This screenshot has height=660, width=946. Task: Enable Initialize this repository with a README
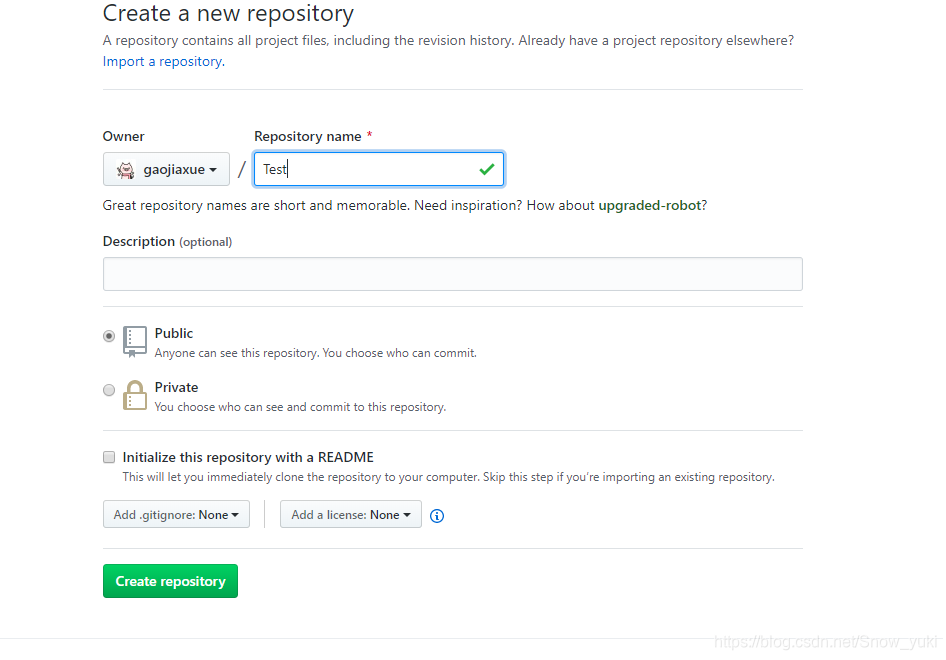[x=109, y=457]
